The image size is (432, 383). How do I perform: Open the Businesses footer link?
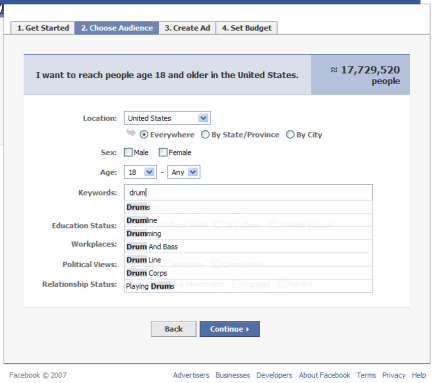click(233, 375)
